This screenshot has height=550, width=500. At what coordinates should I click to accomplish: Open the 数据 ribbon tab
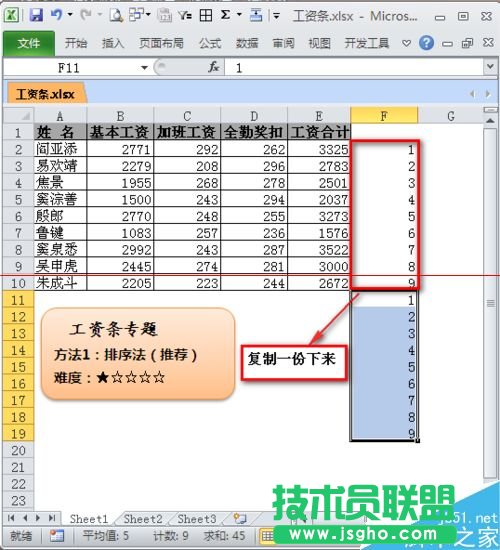247,43
